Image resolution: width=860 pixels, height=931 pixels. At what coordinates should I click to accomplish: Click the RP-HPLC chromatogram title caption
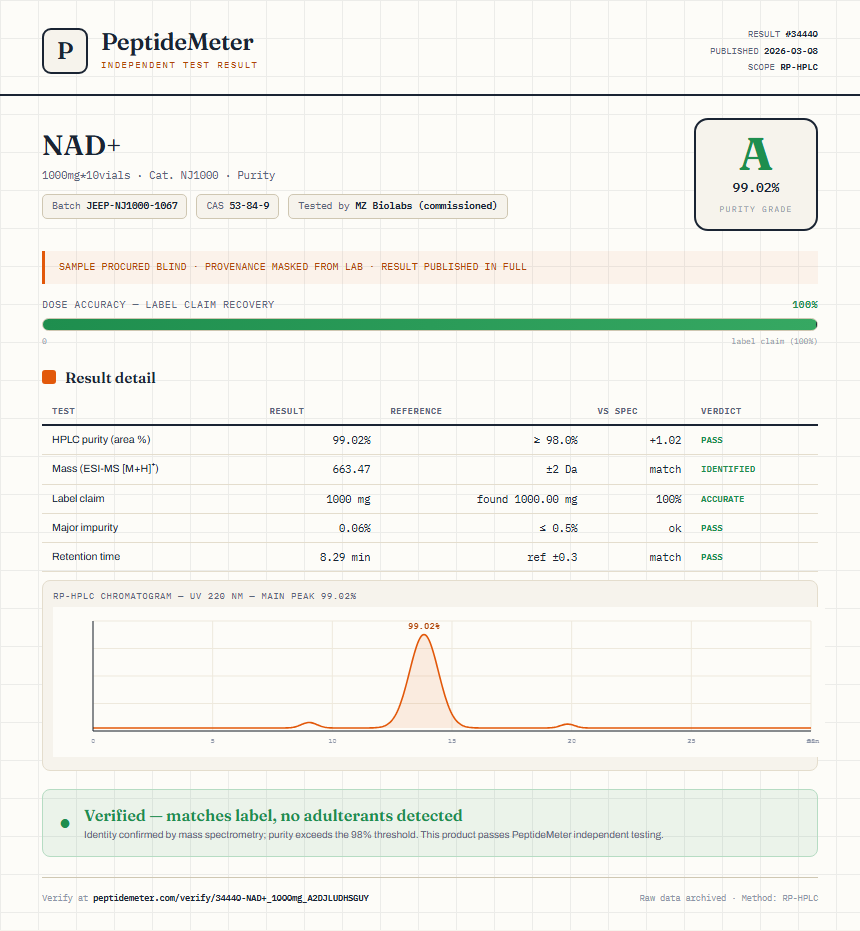(204, 596)
